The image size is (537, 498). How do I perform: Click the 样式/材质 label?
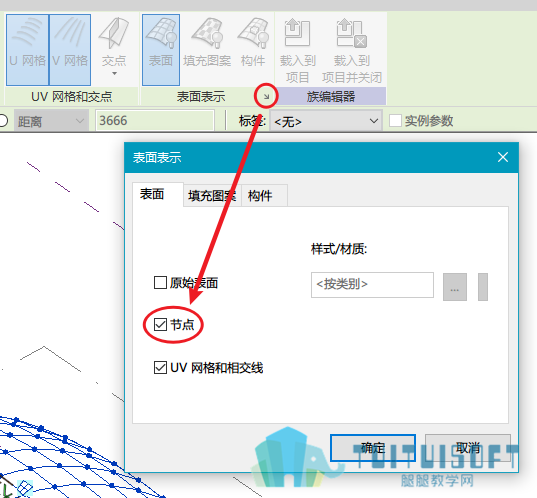[x=339, y=249]
